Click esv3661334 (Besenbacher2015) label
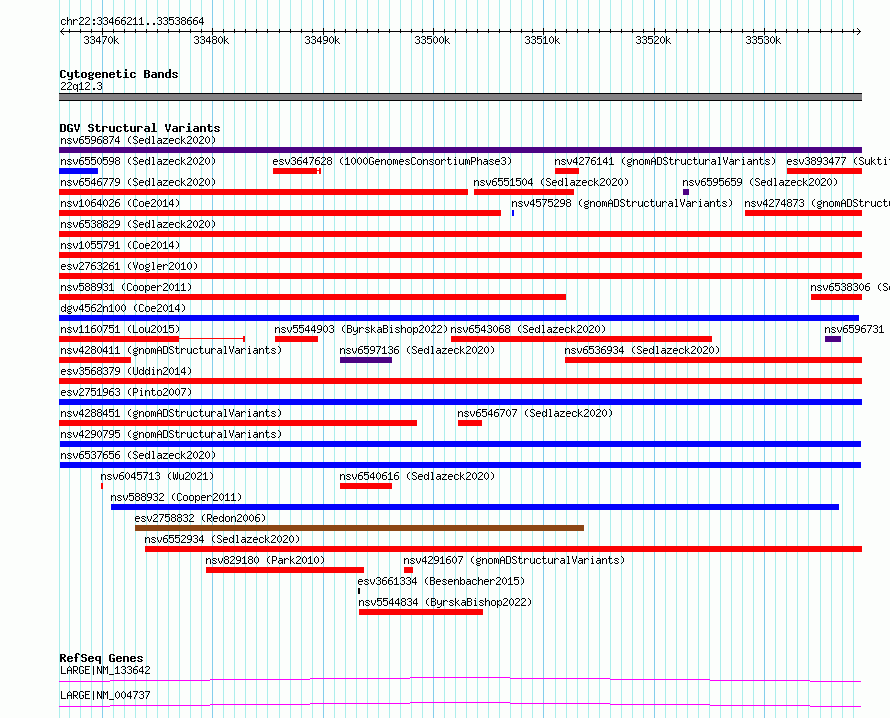Image resolution: width=890 pixels, height=718 pixels. click(x=441, y=581)
